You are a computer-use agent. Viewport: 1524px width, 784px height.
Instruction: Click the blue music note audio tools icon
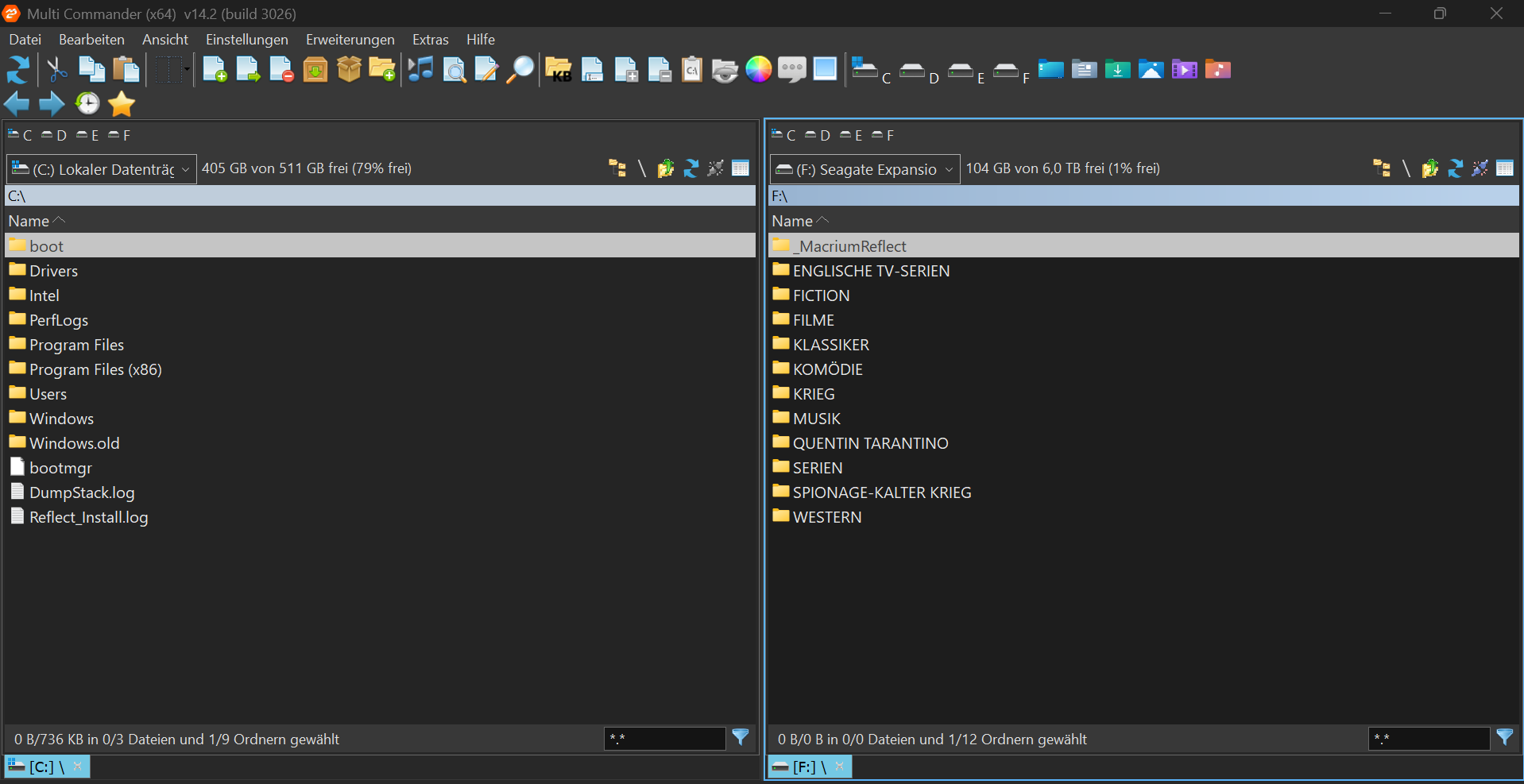420,70
